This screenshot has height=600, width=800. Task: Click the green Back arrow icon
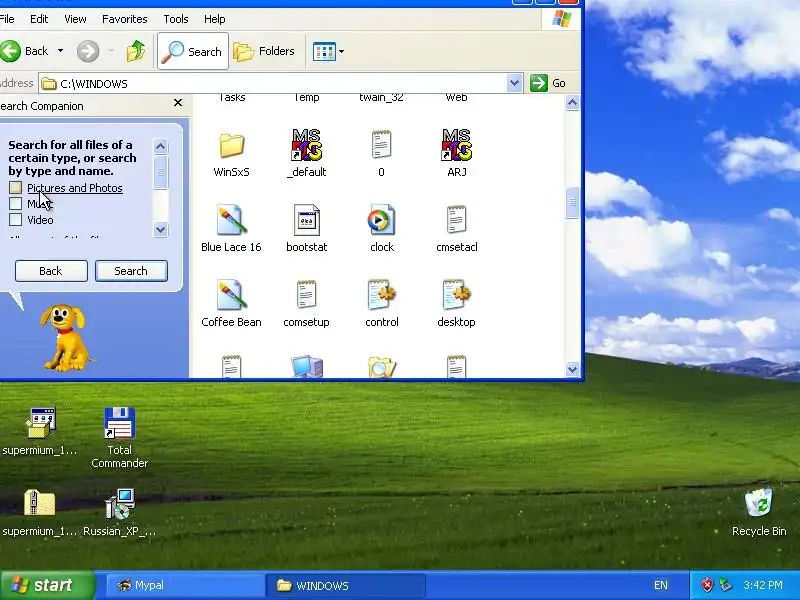pyautogui.click(x=10, y=51)
